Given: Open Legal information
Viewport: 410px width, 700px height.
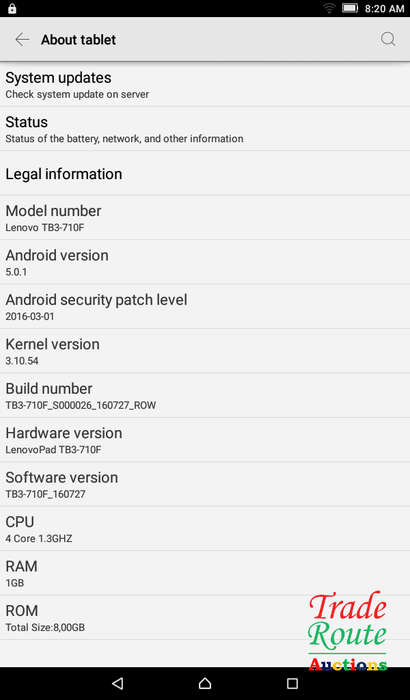Looking at the screenshot, I should (x=205, y=173).
